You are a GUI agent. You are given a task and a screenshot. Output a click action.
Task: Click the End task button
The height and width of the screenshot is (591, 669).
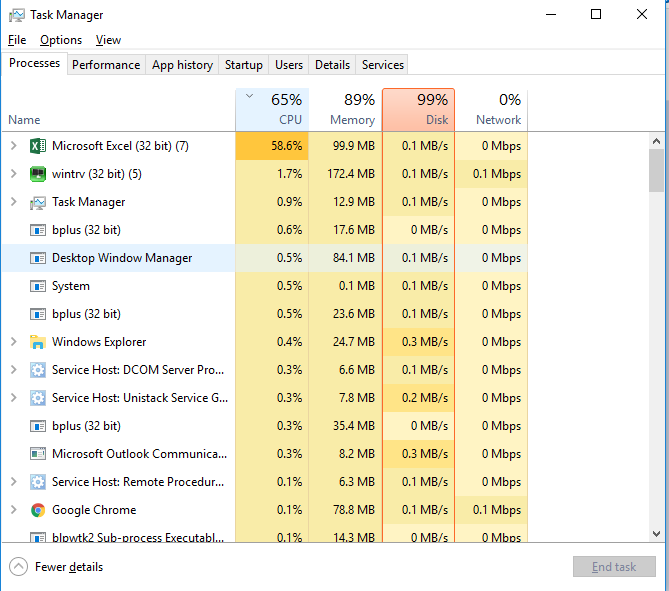pos(614,566)
